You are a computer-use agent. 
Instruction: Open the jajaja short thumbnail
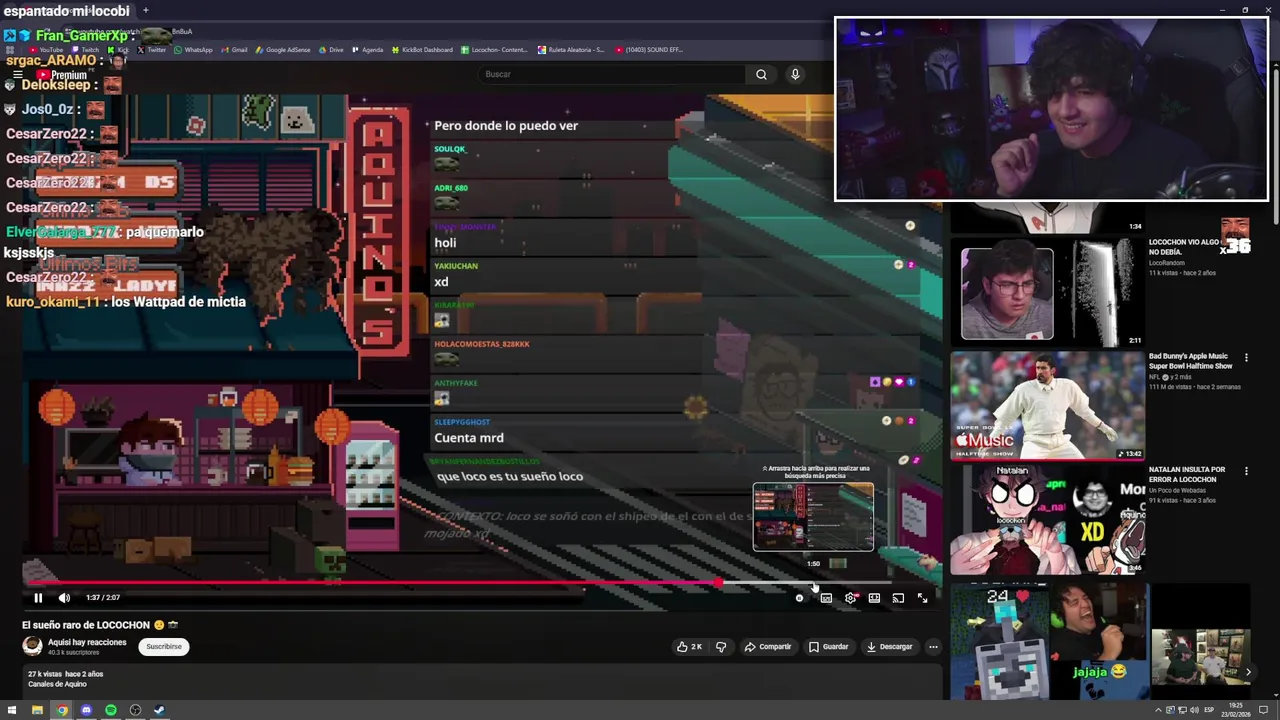(1100, 642)
